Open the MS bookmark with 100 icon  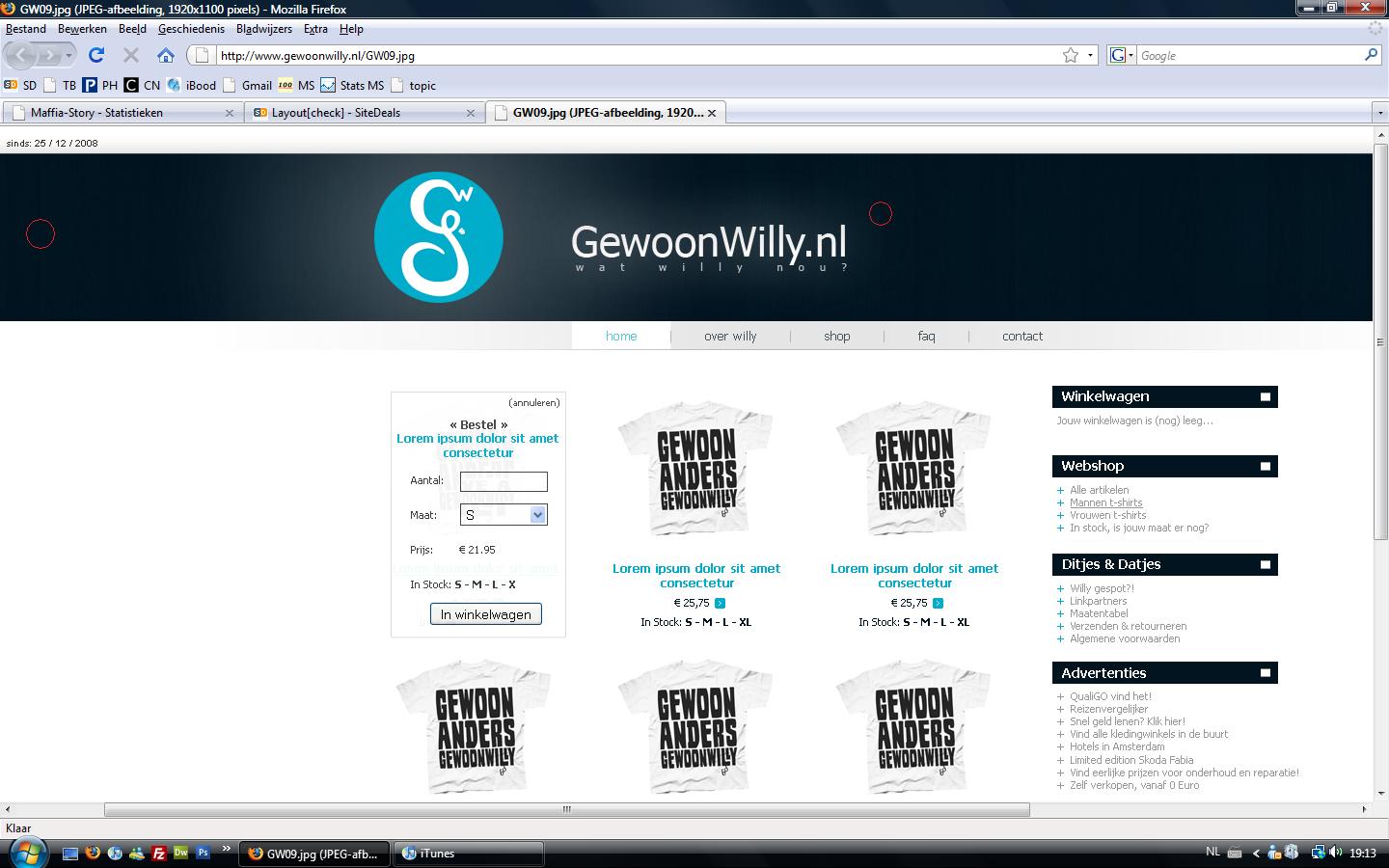tap(296, 85)
